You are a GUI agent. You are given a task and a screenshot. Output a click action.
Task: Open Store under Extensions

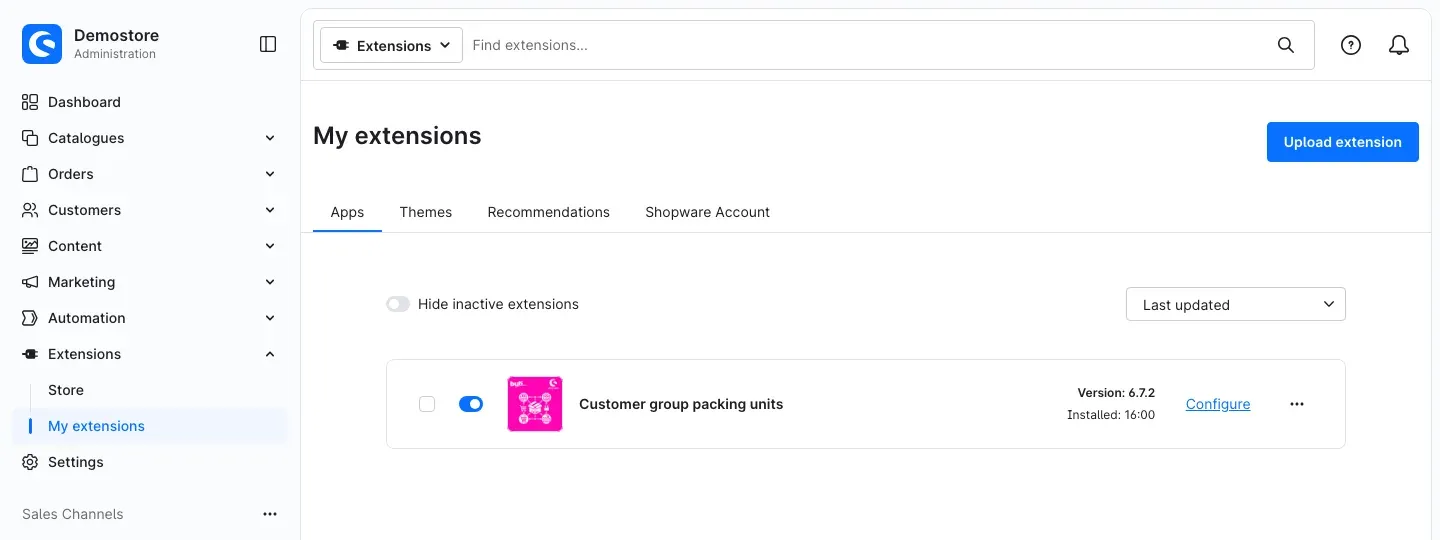pyautogui.click(x=66, y=390)
